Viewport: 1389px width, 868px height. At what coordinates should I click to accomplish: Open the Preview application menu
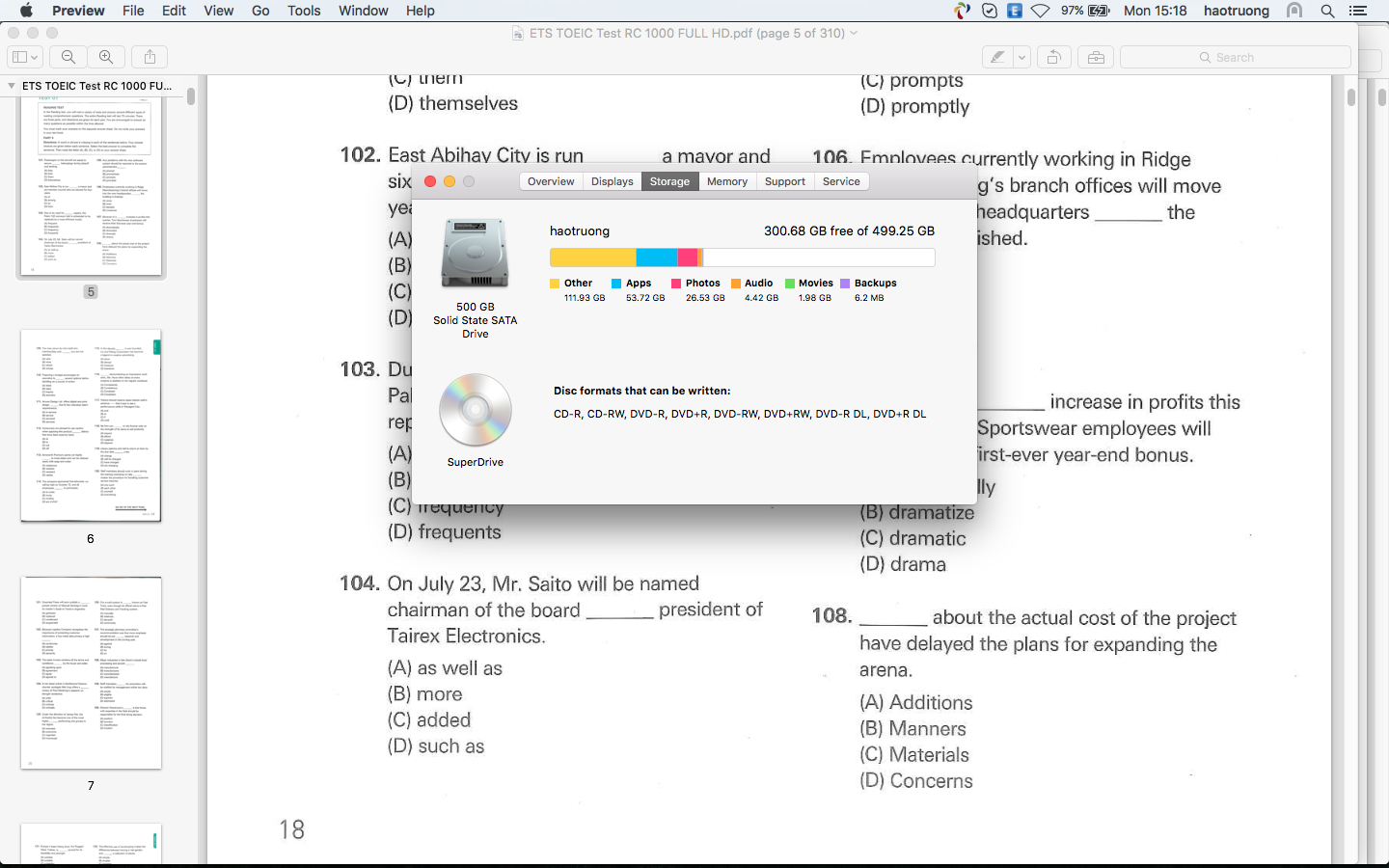pyautogui.click(x=78, y=11)
